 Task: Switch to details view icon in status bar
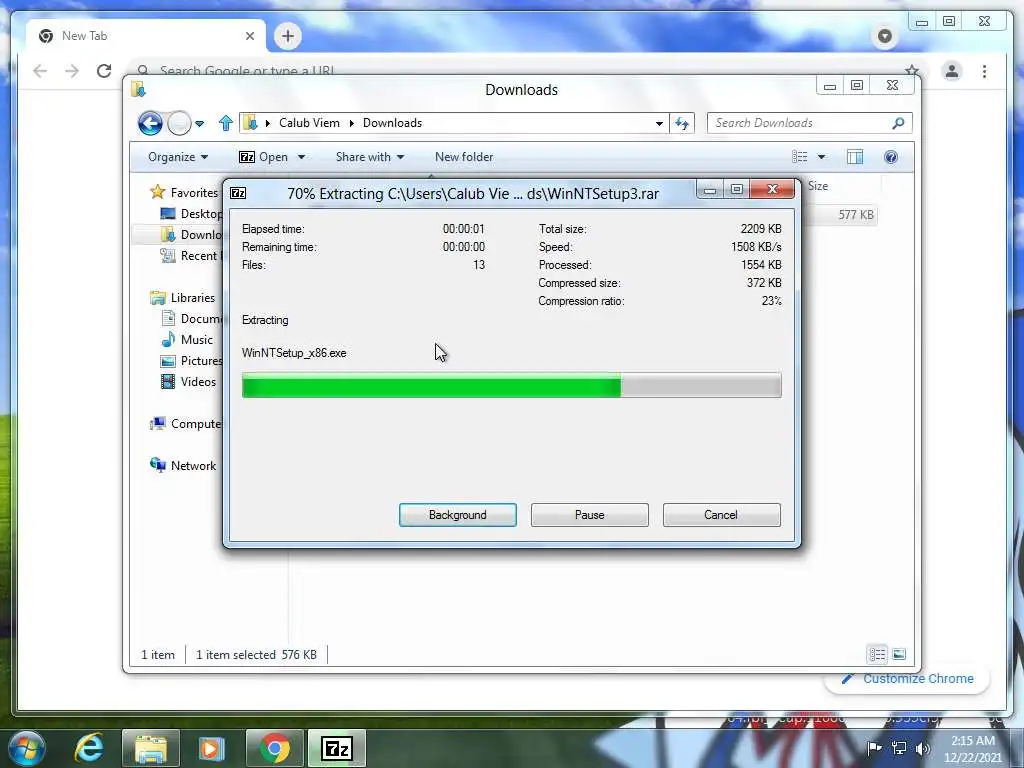pyautogui.click(x=877, y=654)
